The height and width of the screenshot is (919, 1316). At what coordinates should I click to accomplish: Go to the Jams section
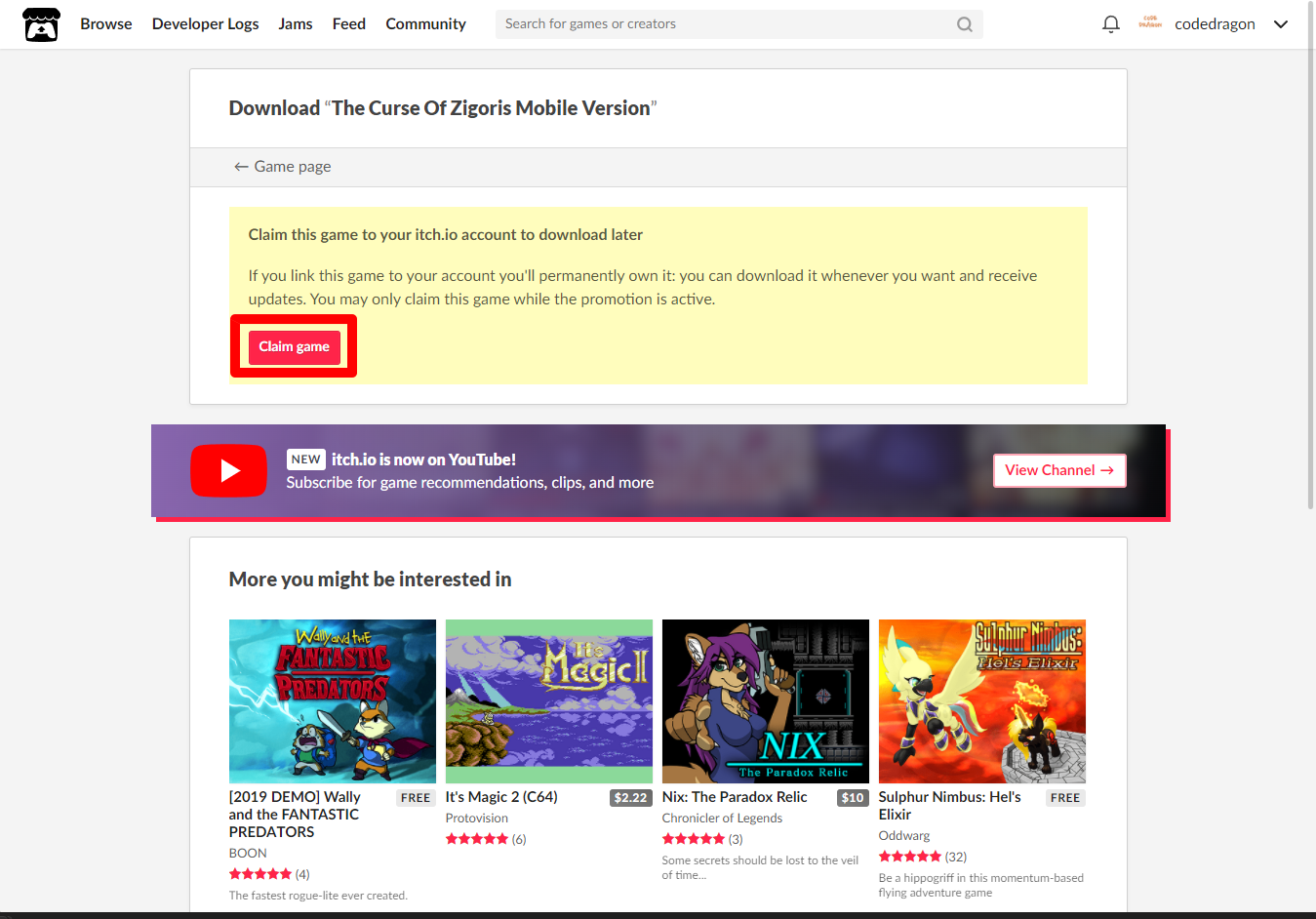296,24
